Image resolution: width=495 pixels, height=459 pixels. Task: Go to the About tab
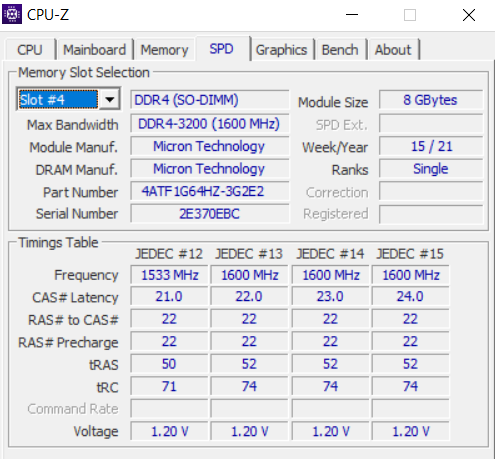(393, 50)
